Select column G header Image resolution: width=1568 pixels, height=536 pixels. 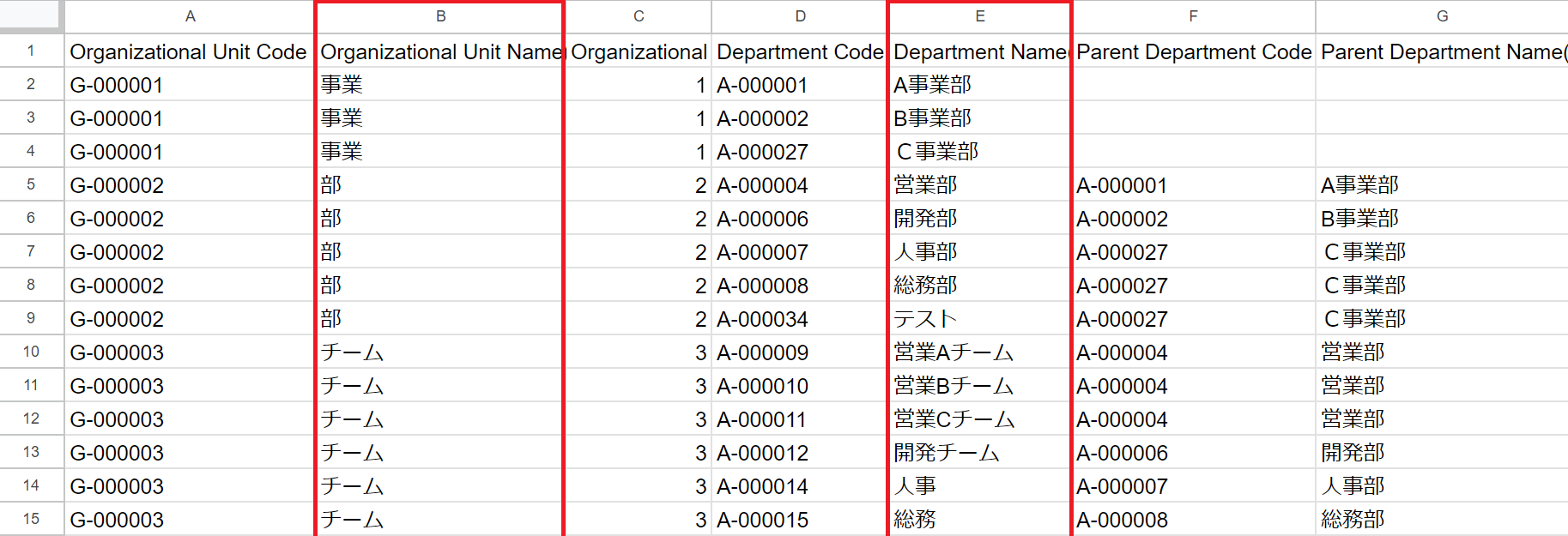tap(1442, 16)
